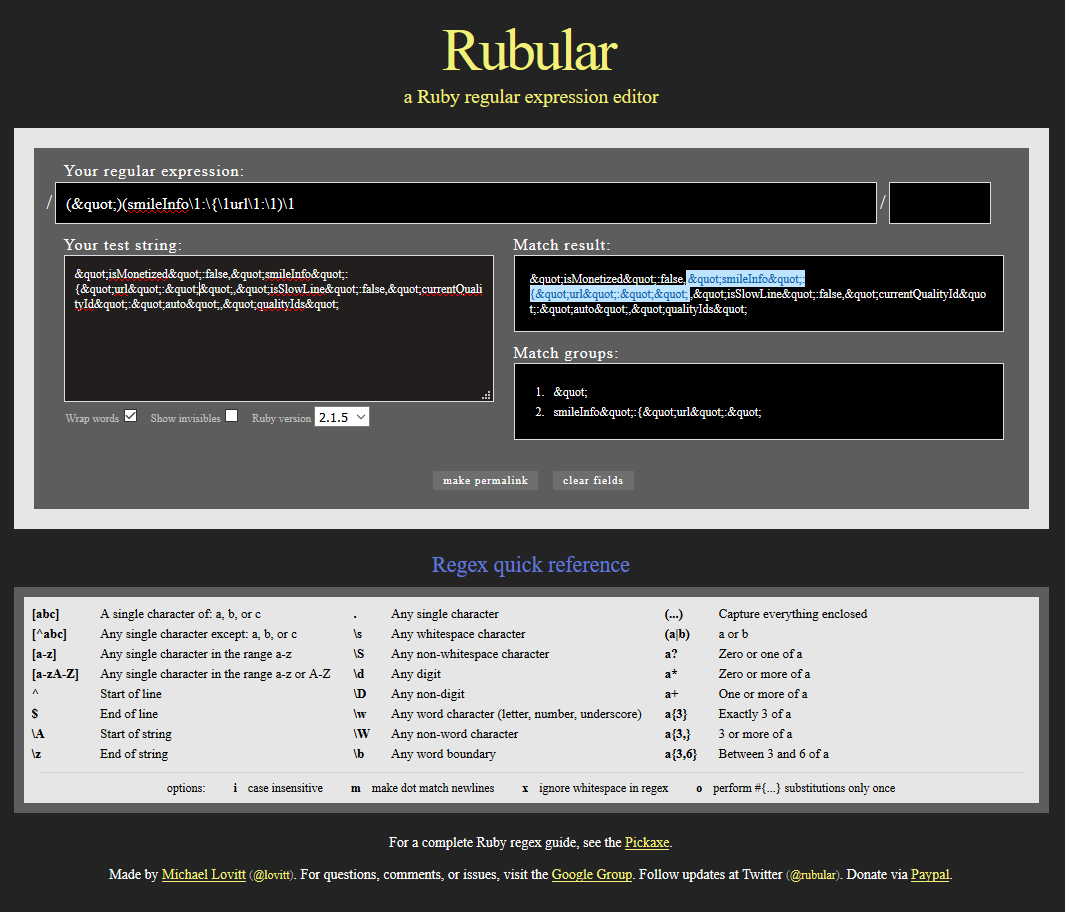This screenshot has height=912, width=1065.
Task: Click match group 1 '&quot;'
Action: click(571, 392)
